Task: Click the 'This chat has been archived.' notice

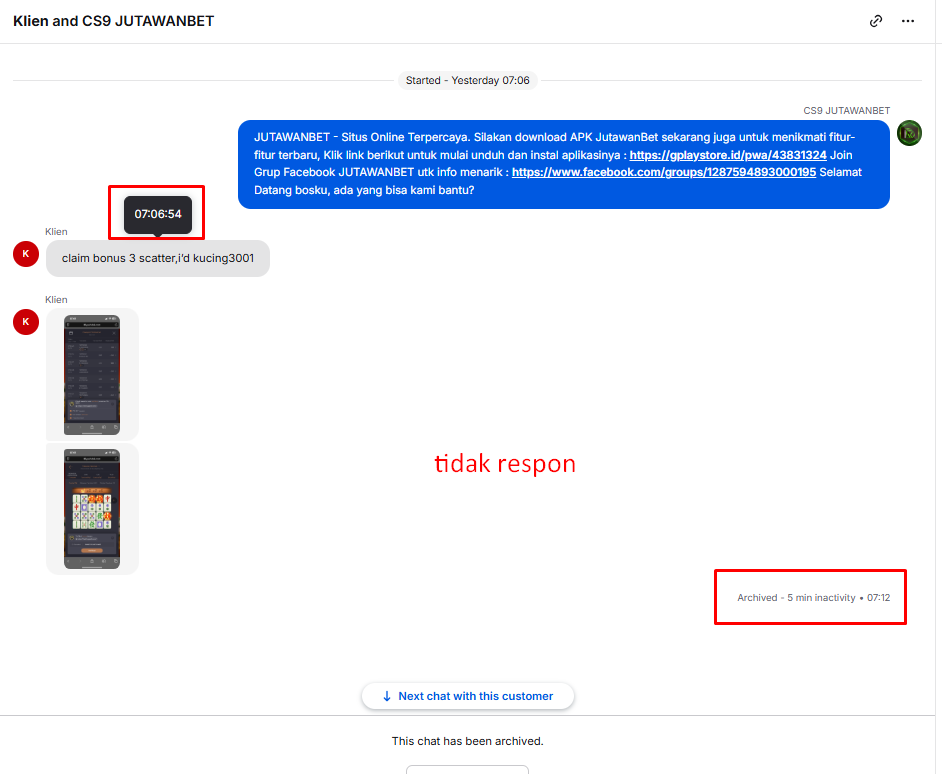Action: pos(467,741)
